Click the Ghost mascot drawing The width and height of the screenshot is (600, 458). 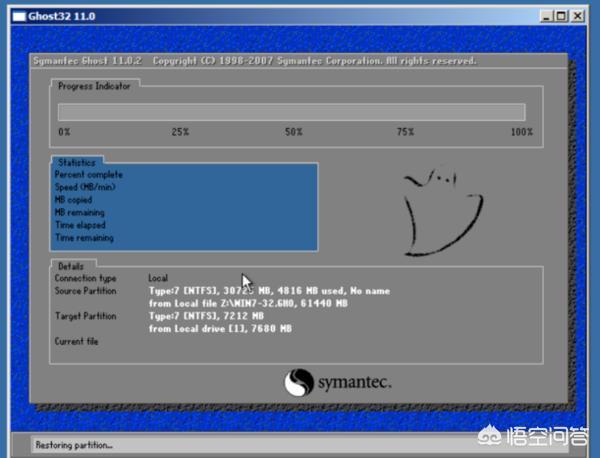443,212
